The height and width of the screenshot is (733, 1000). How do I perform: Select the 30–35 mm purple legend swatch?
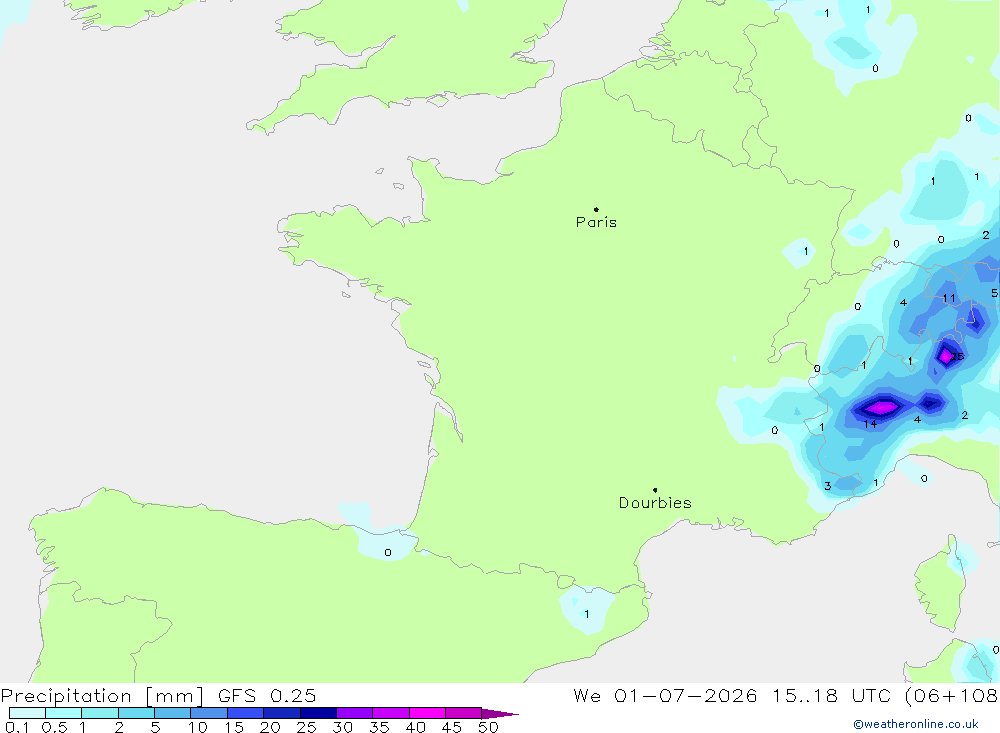click(355, 713)
